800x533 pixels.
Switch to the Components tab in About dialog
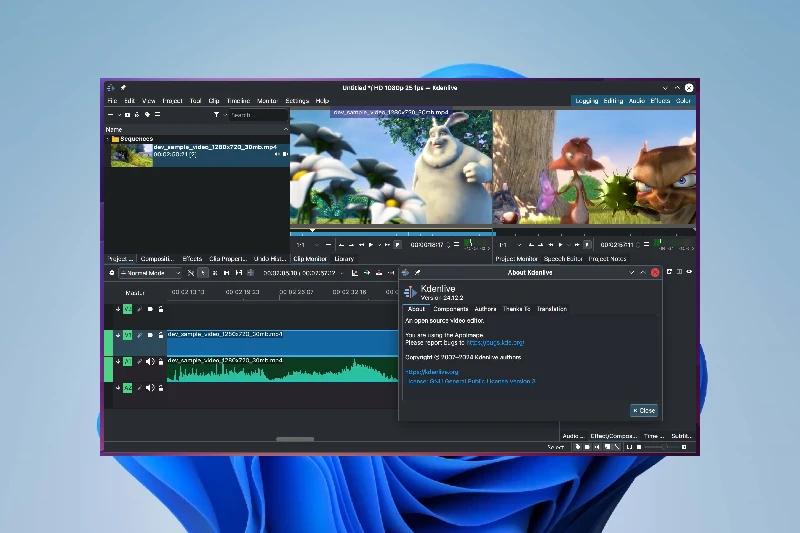(451, 309)
